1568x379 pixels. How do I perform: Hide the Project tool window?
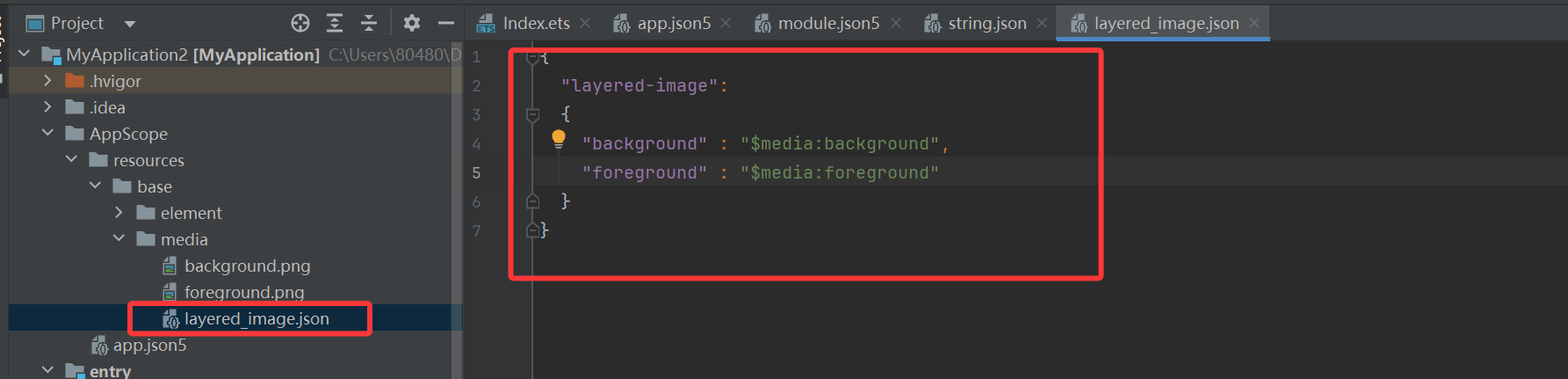(x=446, y=23)
